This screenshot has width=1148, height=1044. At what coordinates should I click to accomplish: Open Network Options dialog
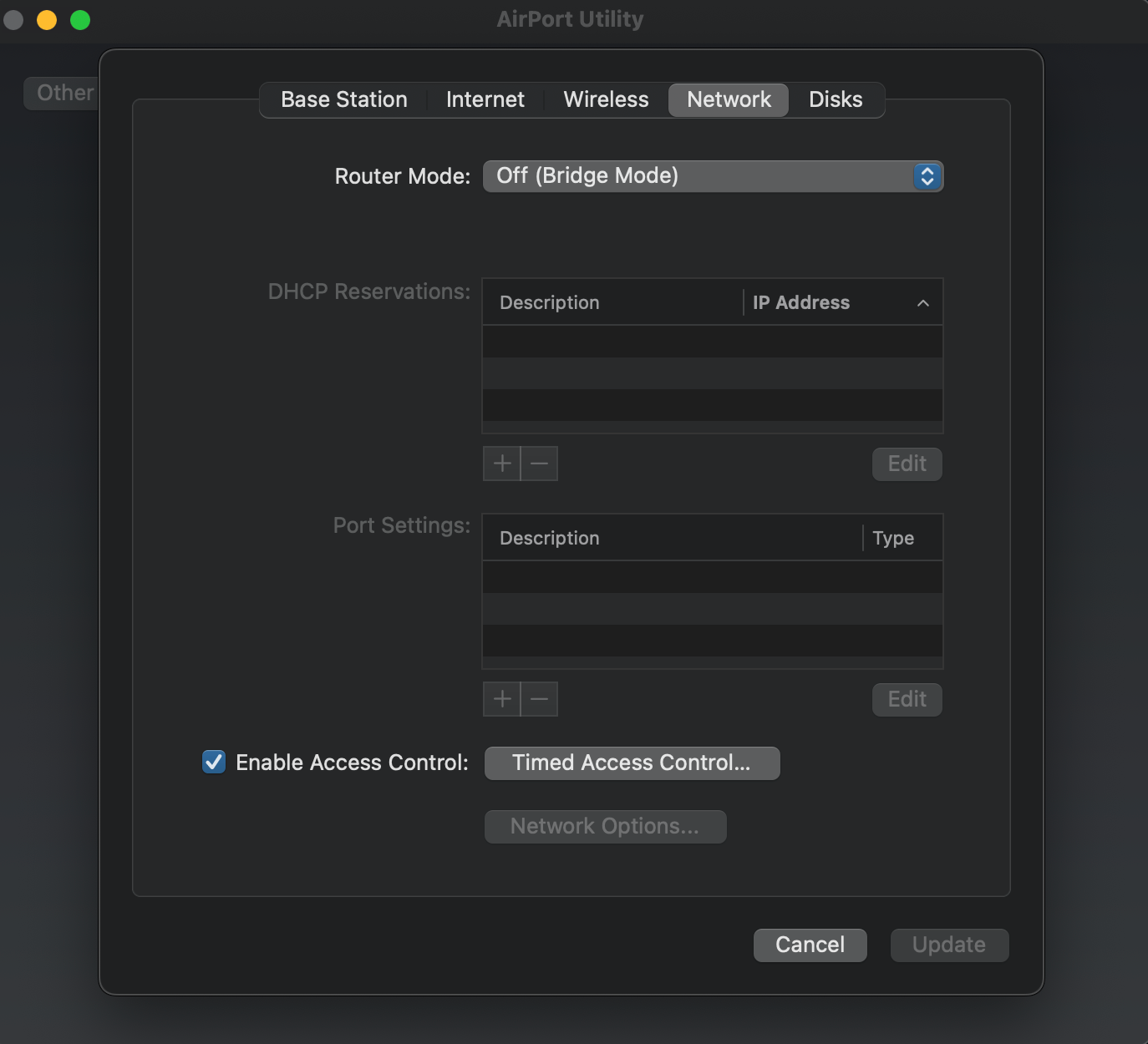(605, 826)
